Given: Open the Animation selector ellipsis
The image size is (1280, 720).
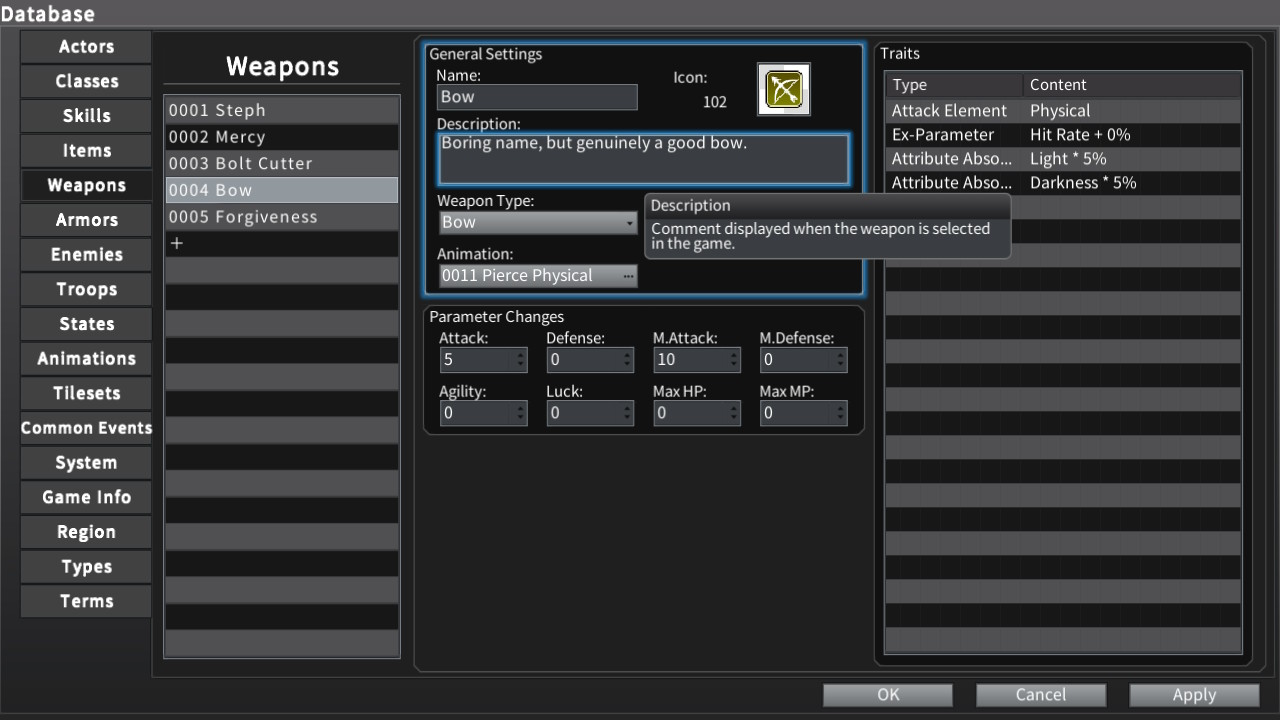Looking at the screenshot, I should tap(627, 276).
